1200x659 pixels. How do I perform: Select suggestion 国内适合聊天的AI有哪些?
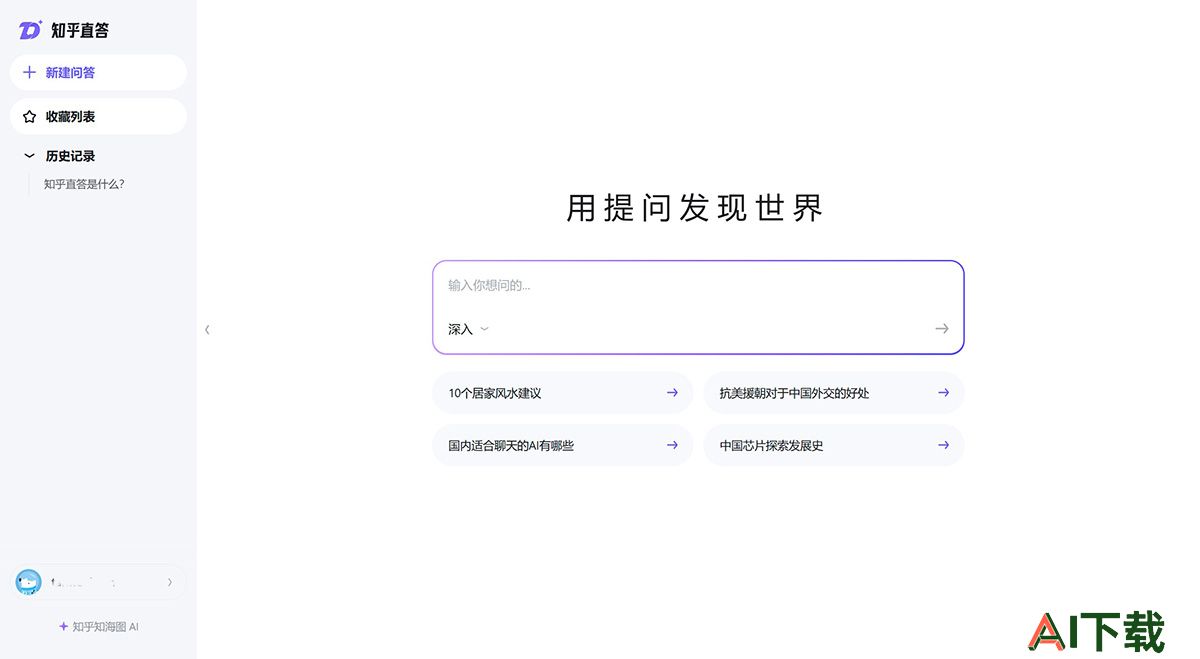(562, 445)
